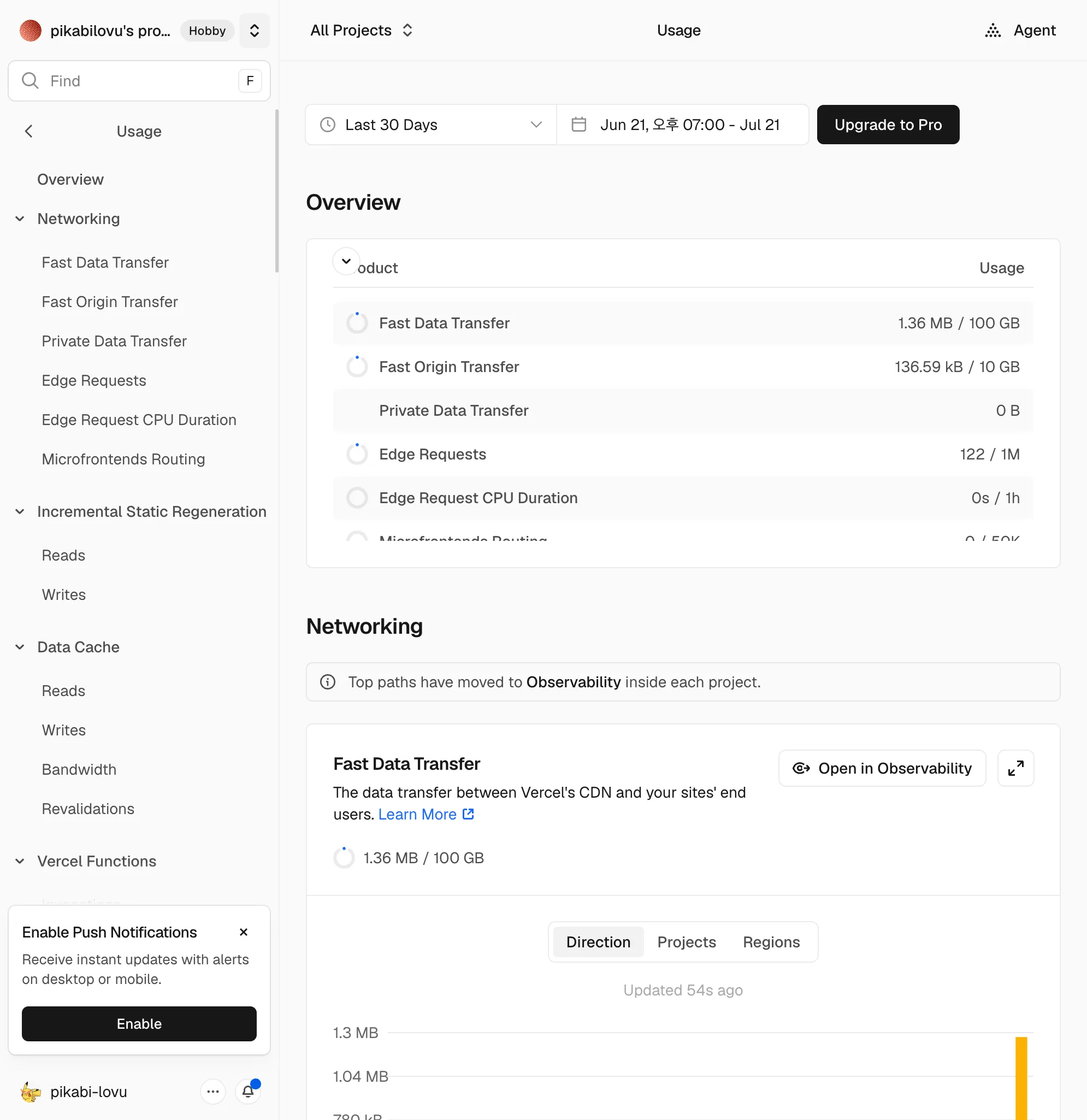Open the notifications bell
This screenshot has width=1087, height=1120.
(x=249, y=1092)
